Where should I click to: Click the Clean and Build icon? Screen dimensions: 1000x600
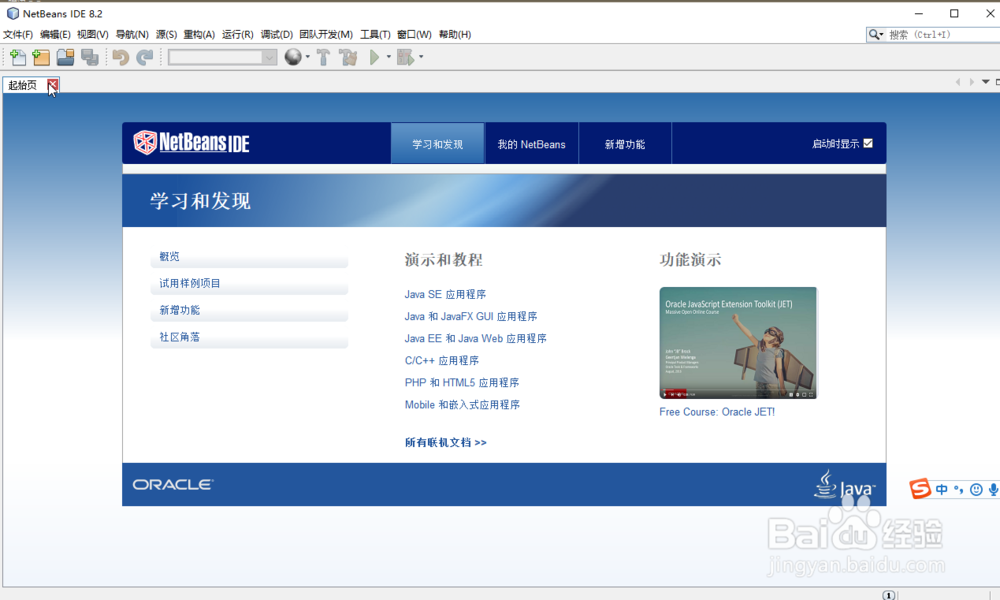coord(348,57)
